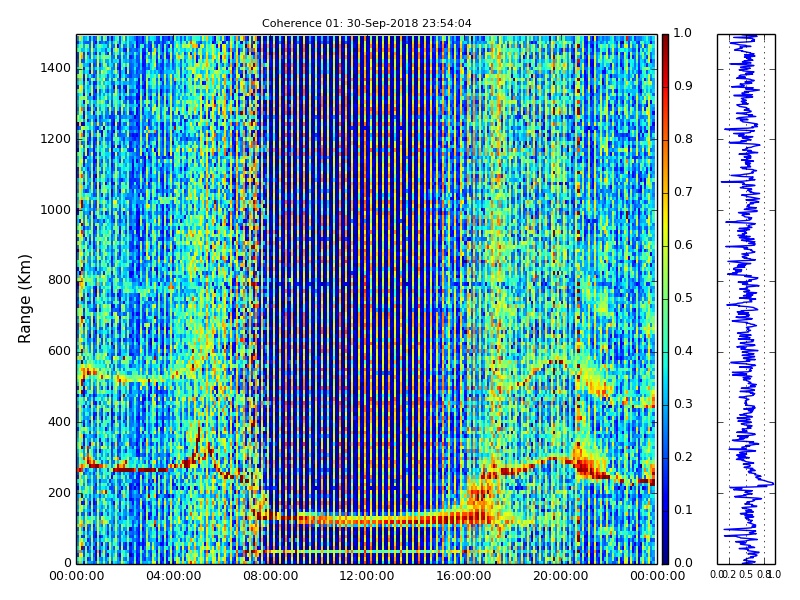800x600 pixels.
Task: Click the 04:00:00 time tick label
Action: point(173,576)
